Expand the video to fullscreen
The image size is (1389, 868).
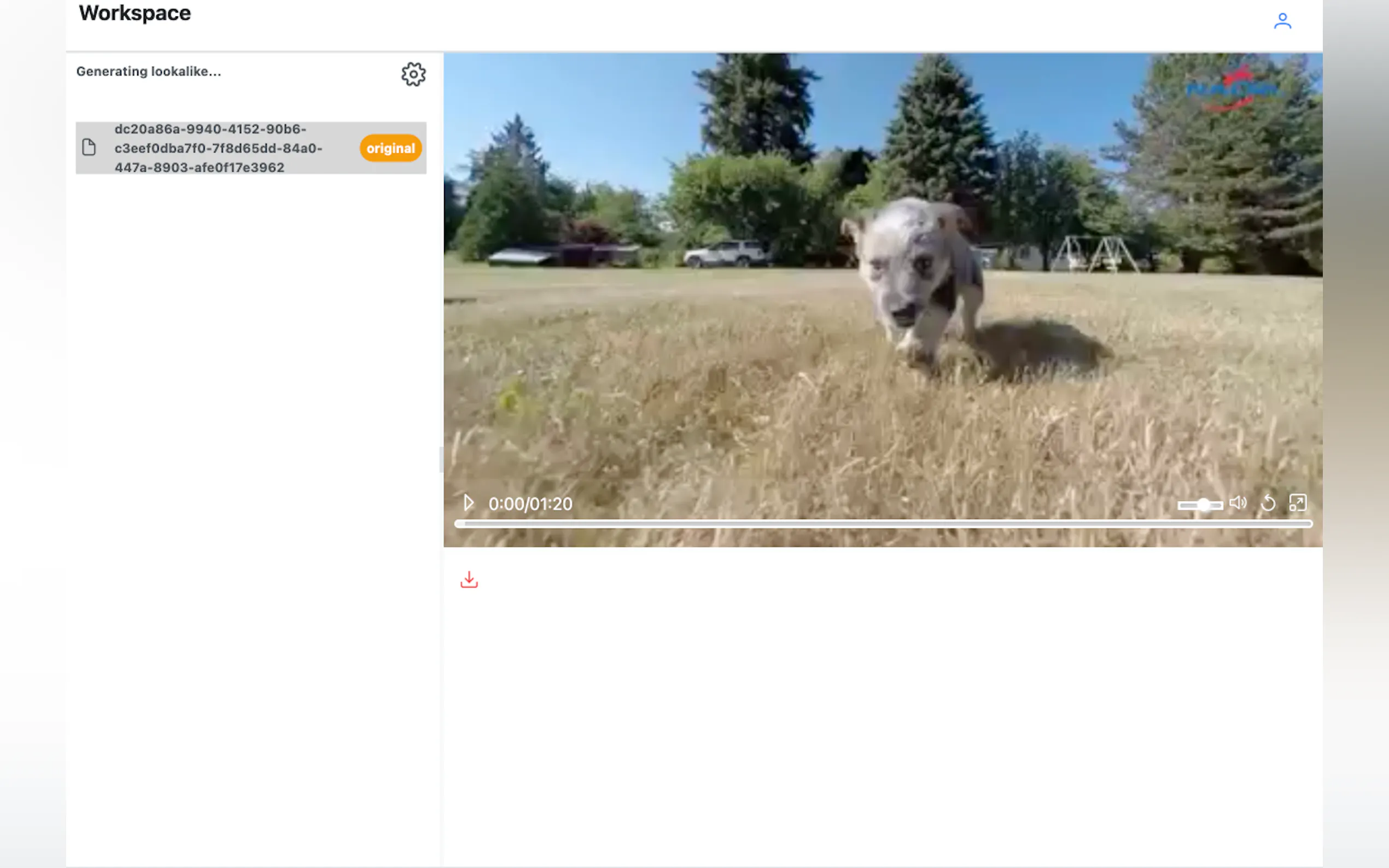point(1297,503)
